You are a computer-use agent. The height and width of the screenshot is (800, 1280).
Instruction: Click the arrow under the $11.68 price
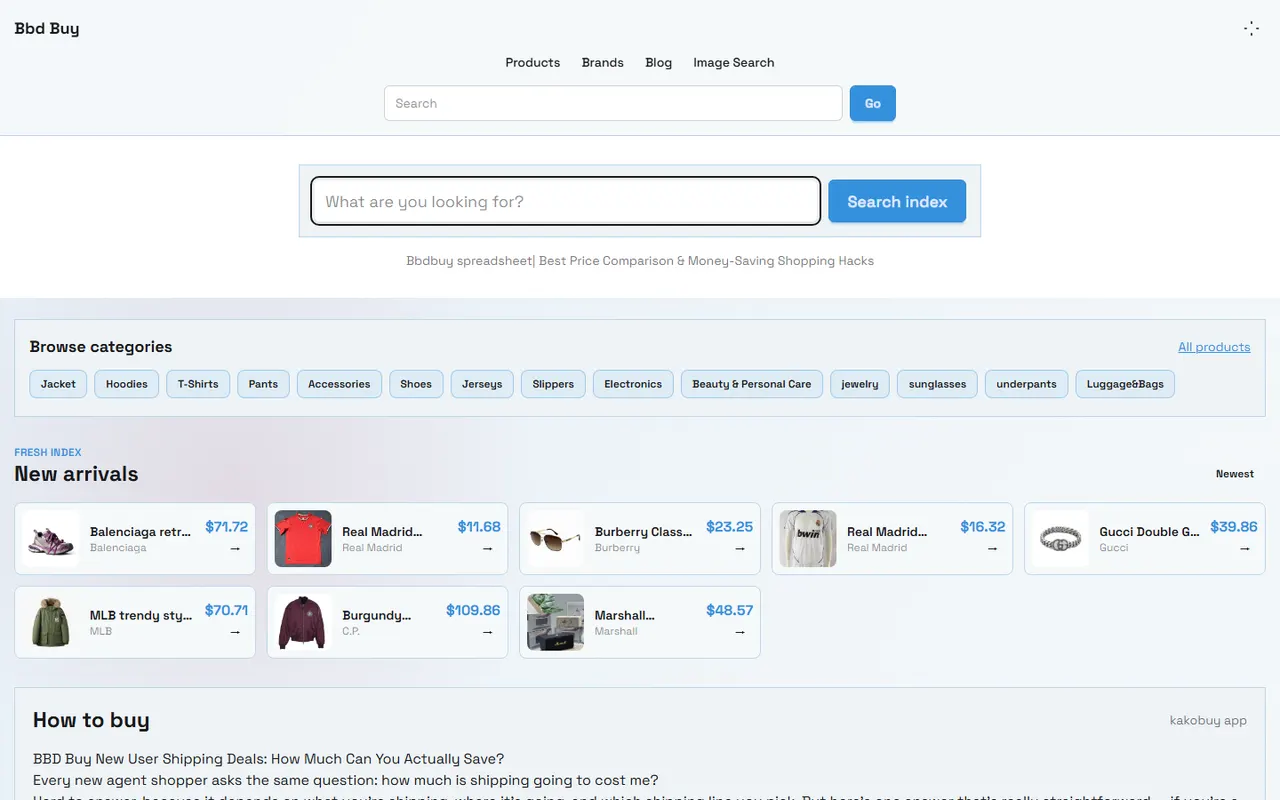click(x=488, y=548)
